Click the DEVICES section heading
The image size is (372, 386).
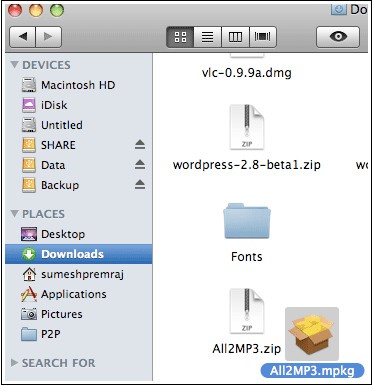(46, 65)
